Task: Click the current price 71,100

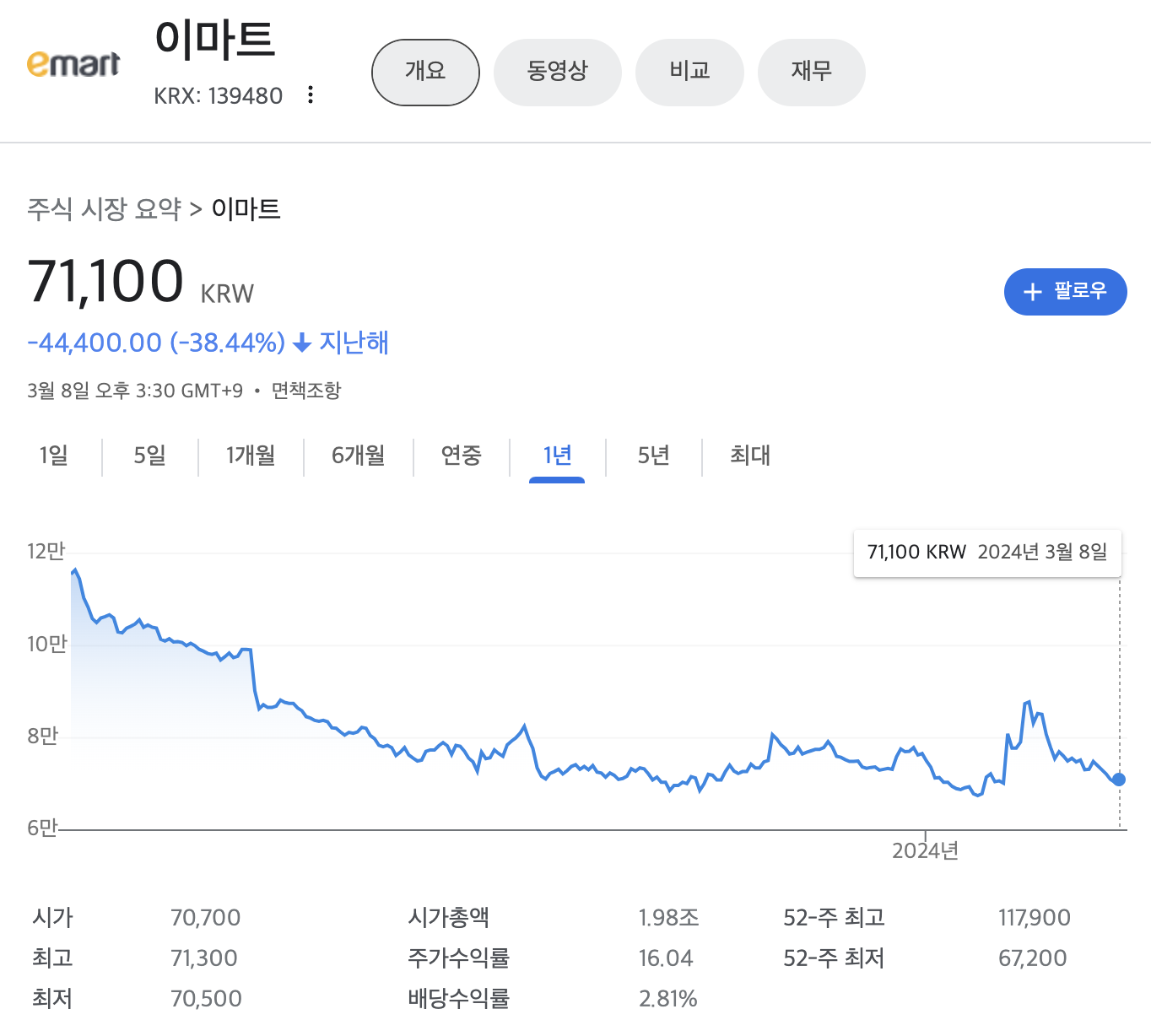Action: point(106,281)
